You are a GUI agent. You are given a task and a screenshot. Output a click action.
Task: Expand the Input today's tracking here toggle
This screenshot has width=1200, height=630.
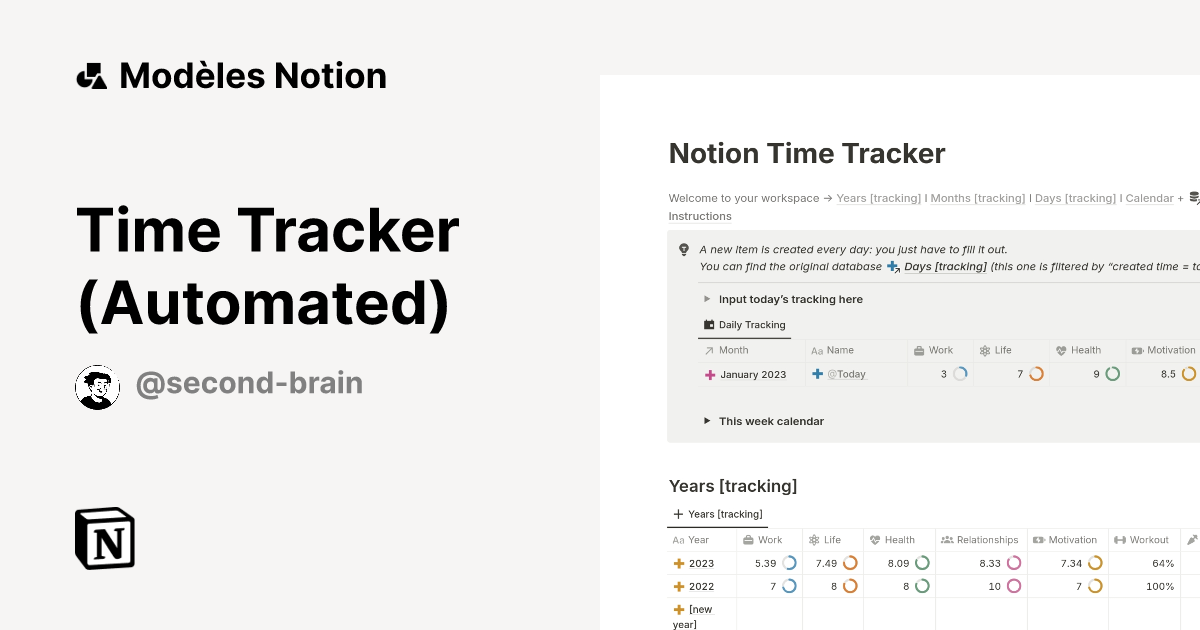pyautogui.click(x=707, y=299)
